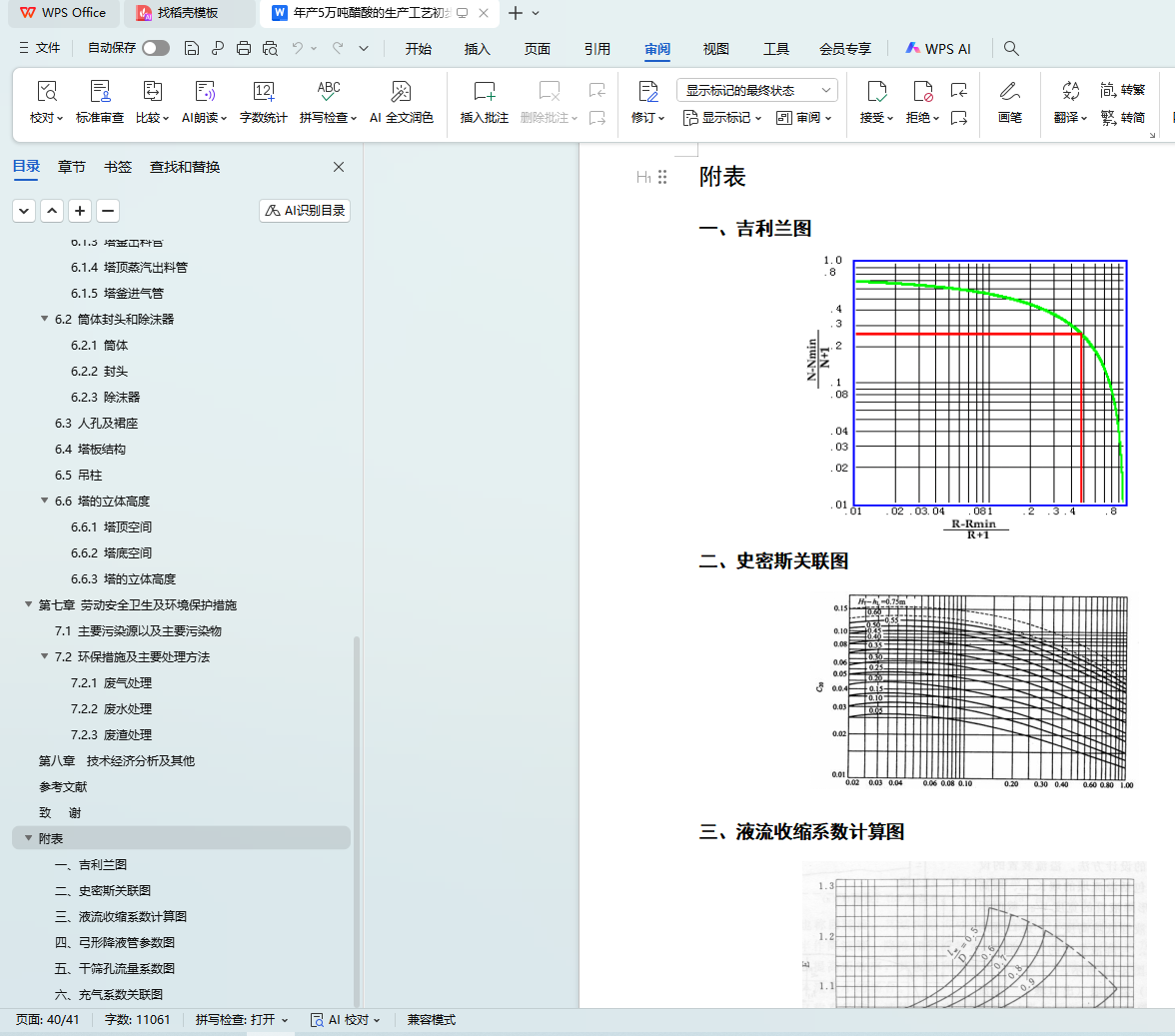
Task: Switch to the 书签 navigation tab
Action: tap(118, 167)
